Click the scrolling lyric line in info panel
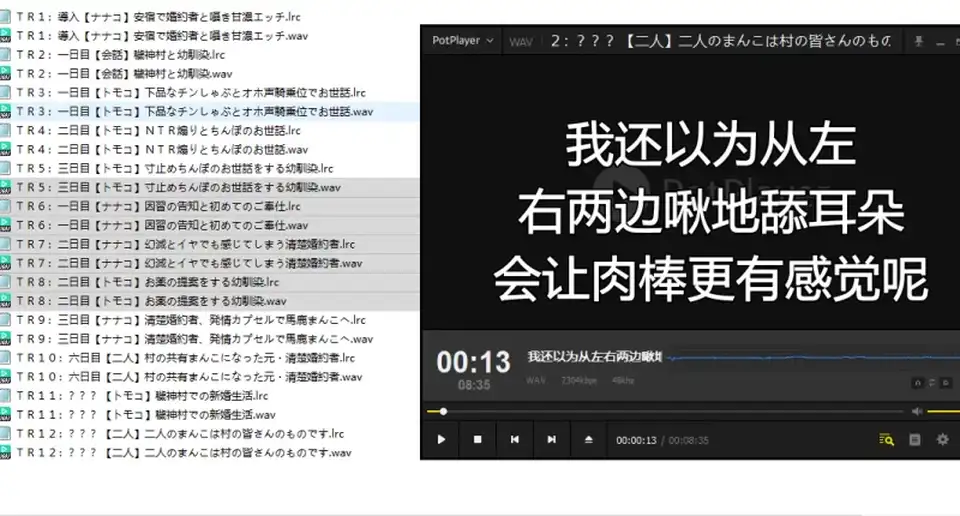Viewport: 960px width, 516px height. tap(594, 356)
